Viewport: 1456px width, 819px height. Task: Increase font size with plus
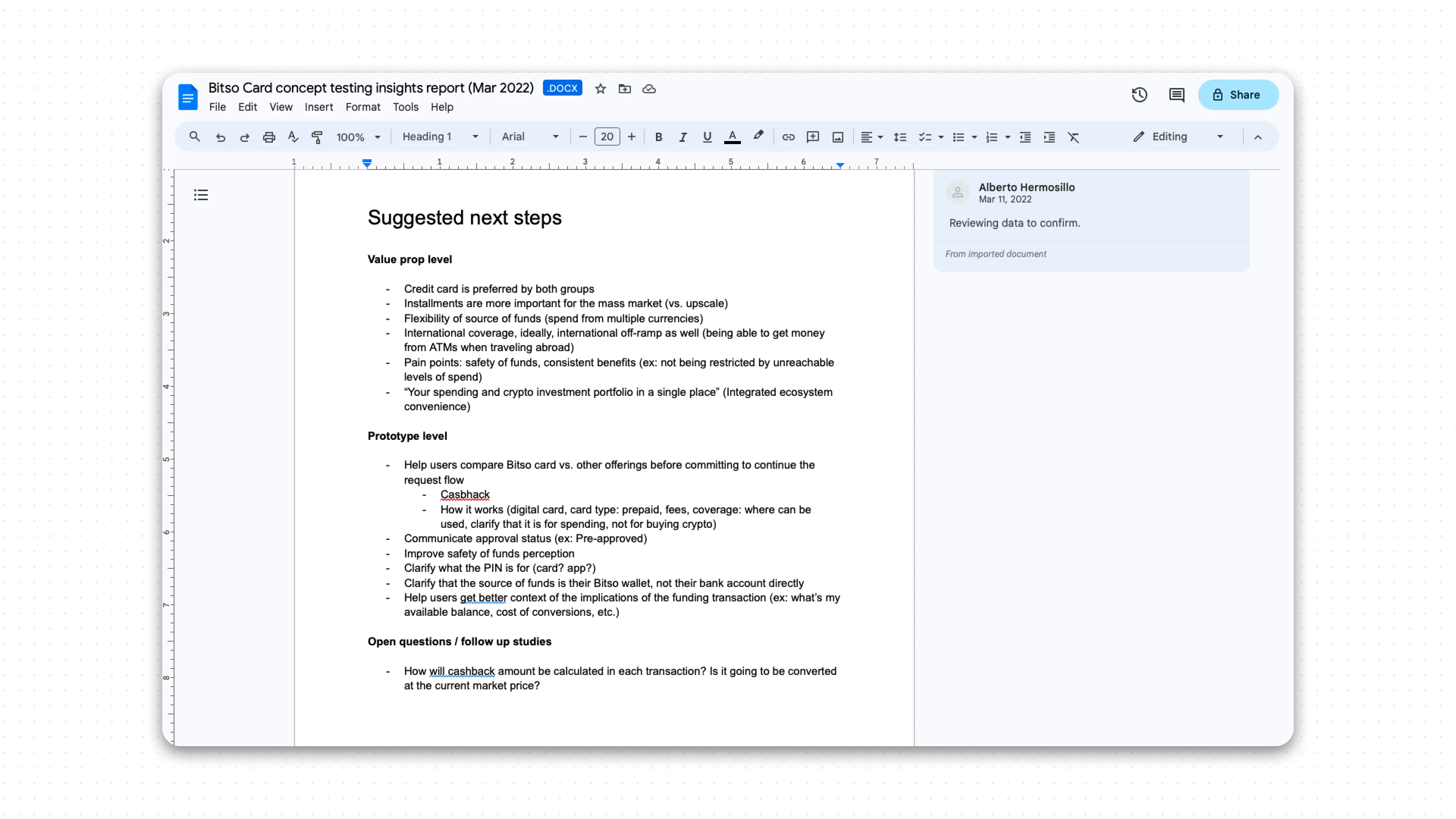(631, 137)
